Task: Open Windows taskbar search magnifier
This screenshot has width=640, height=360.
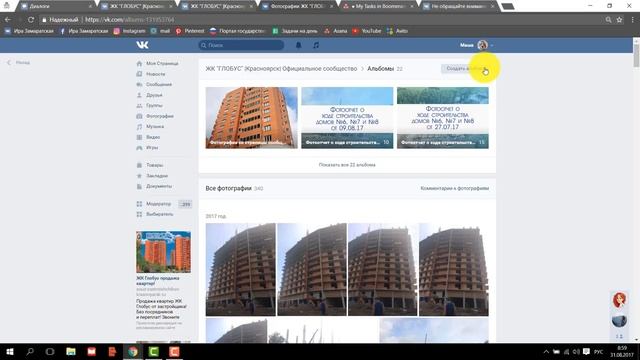Action: coord(30,351)
